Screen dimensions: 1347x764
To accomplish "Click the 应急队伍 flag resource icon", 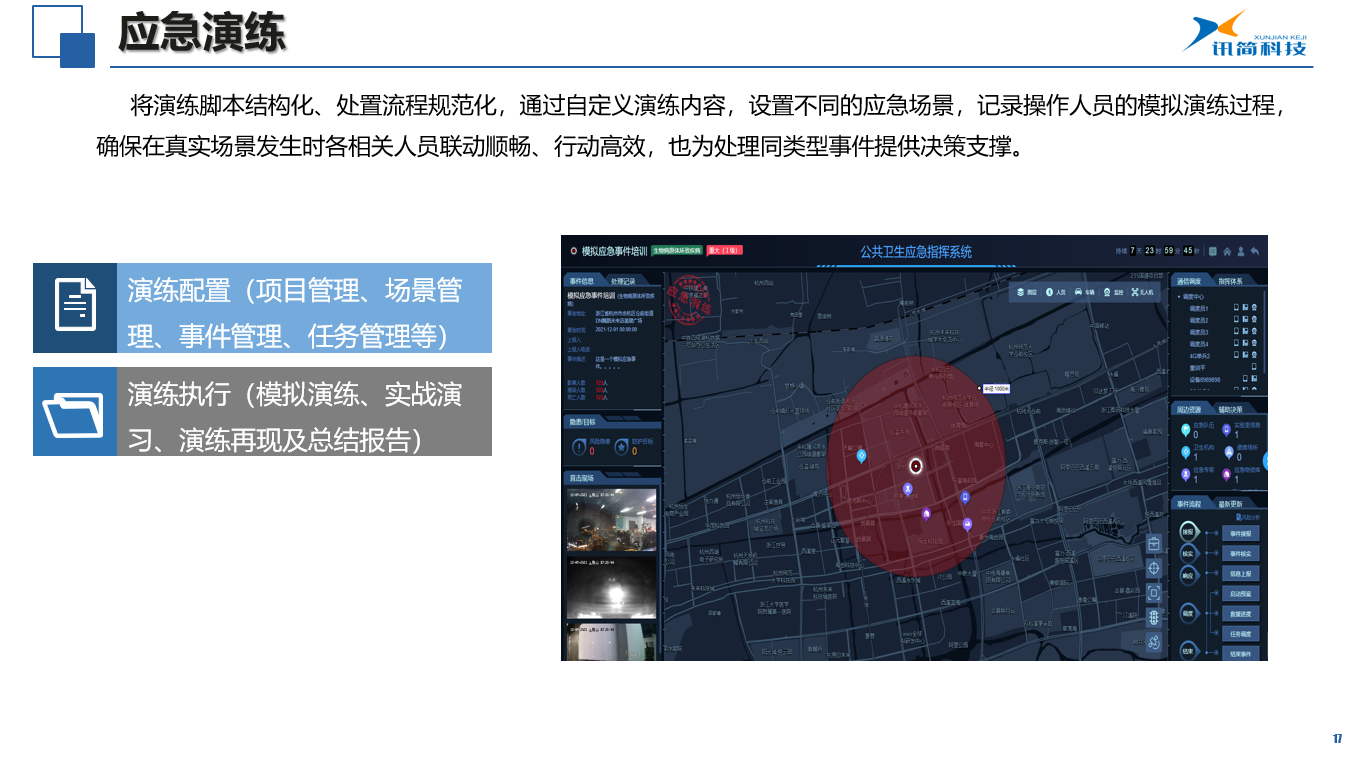I will (1186, 430).
